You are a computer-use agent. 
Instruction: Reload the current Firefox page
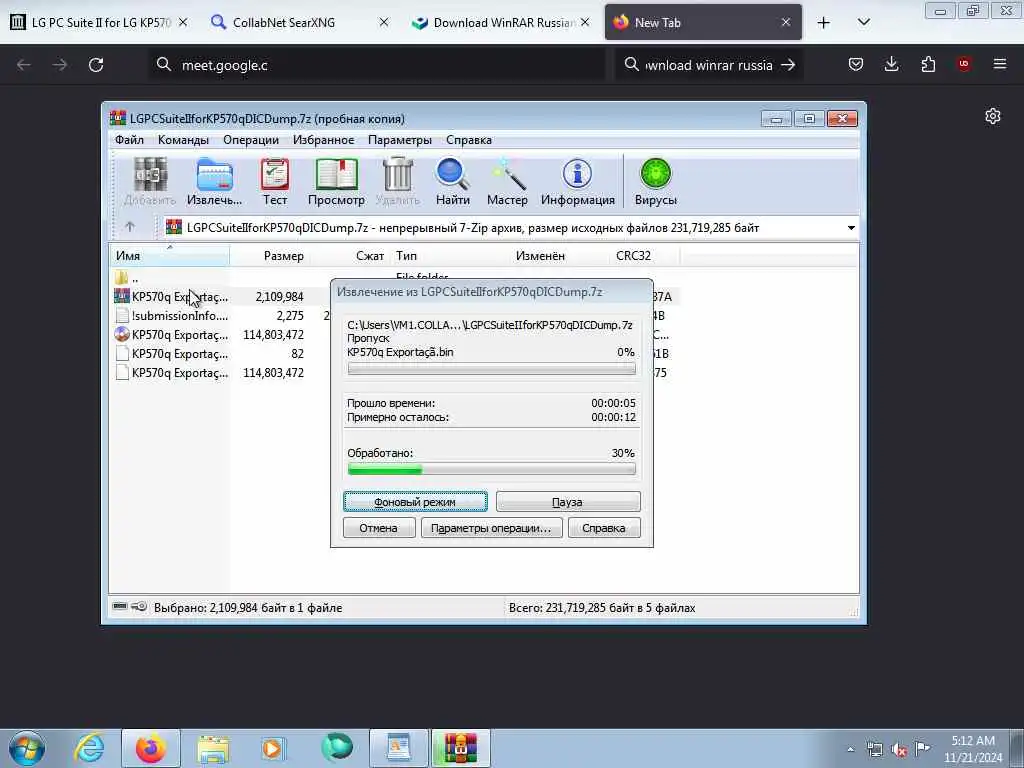(96, 65)
